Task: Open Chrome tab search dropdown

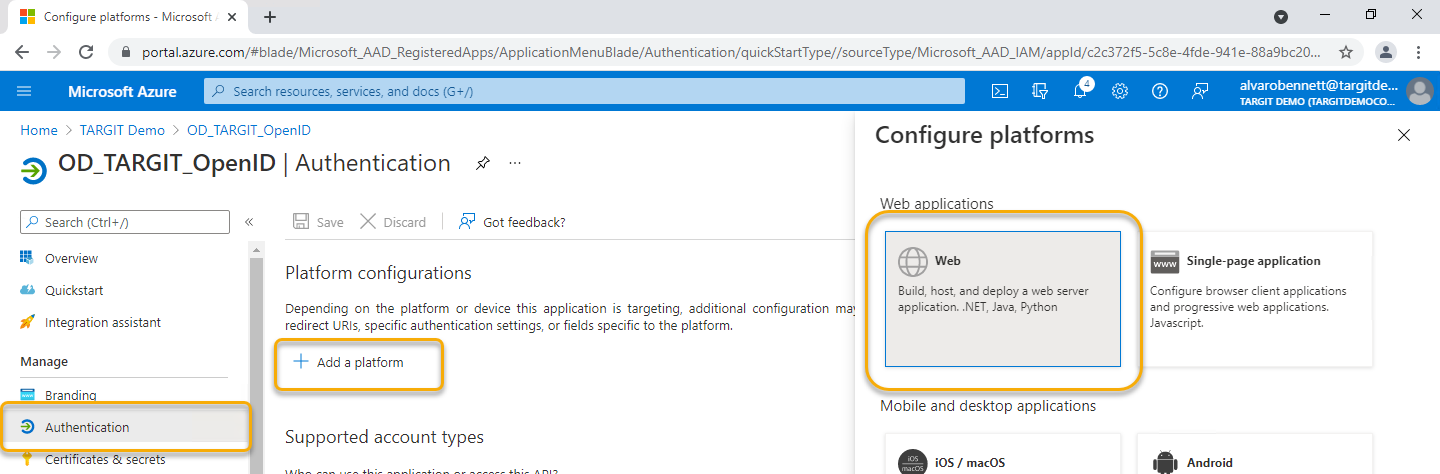Action: click(1281, 17)
